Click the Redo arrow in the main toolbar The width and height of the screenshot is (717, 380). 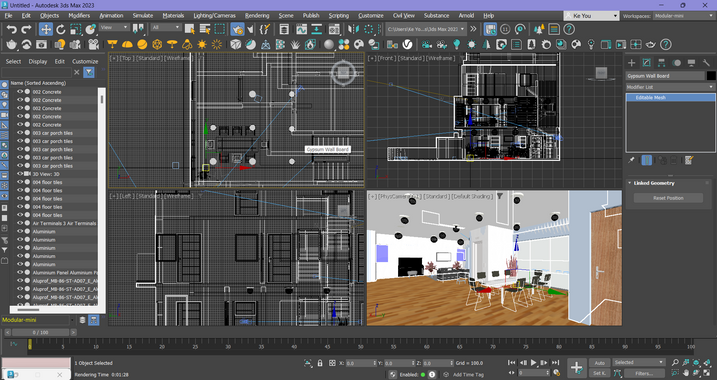(27, 30)
